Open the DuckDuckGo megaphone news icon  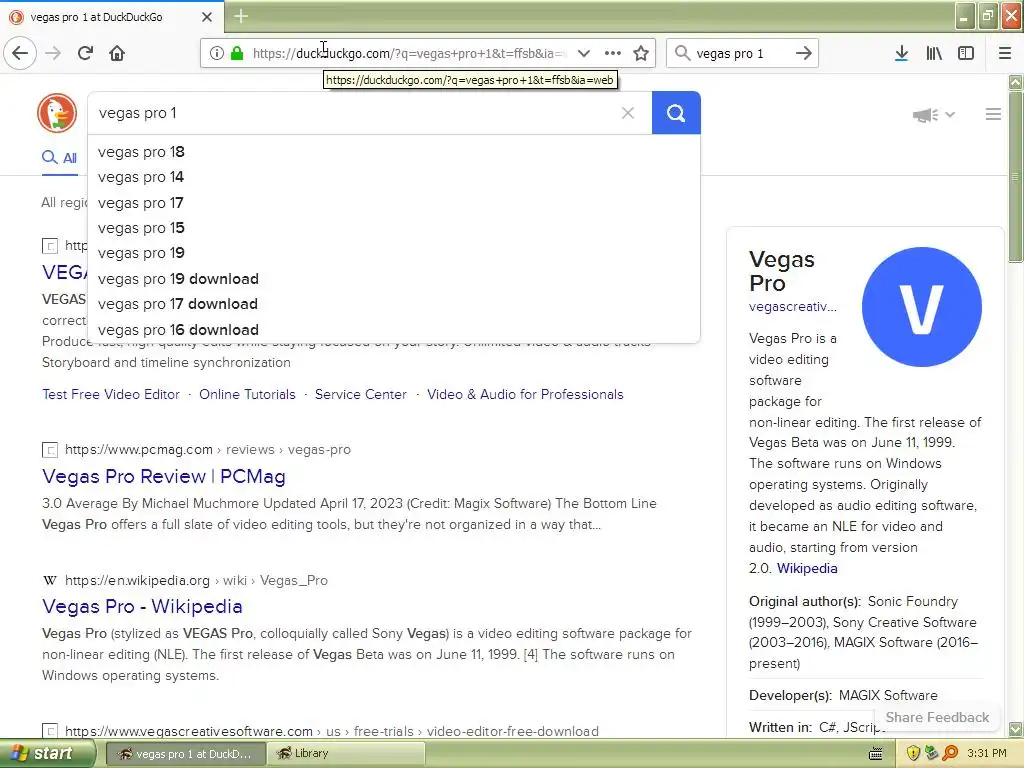coord(925,115)
